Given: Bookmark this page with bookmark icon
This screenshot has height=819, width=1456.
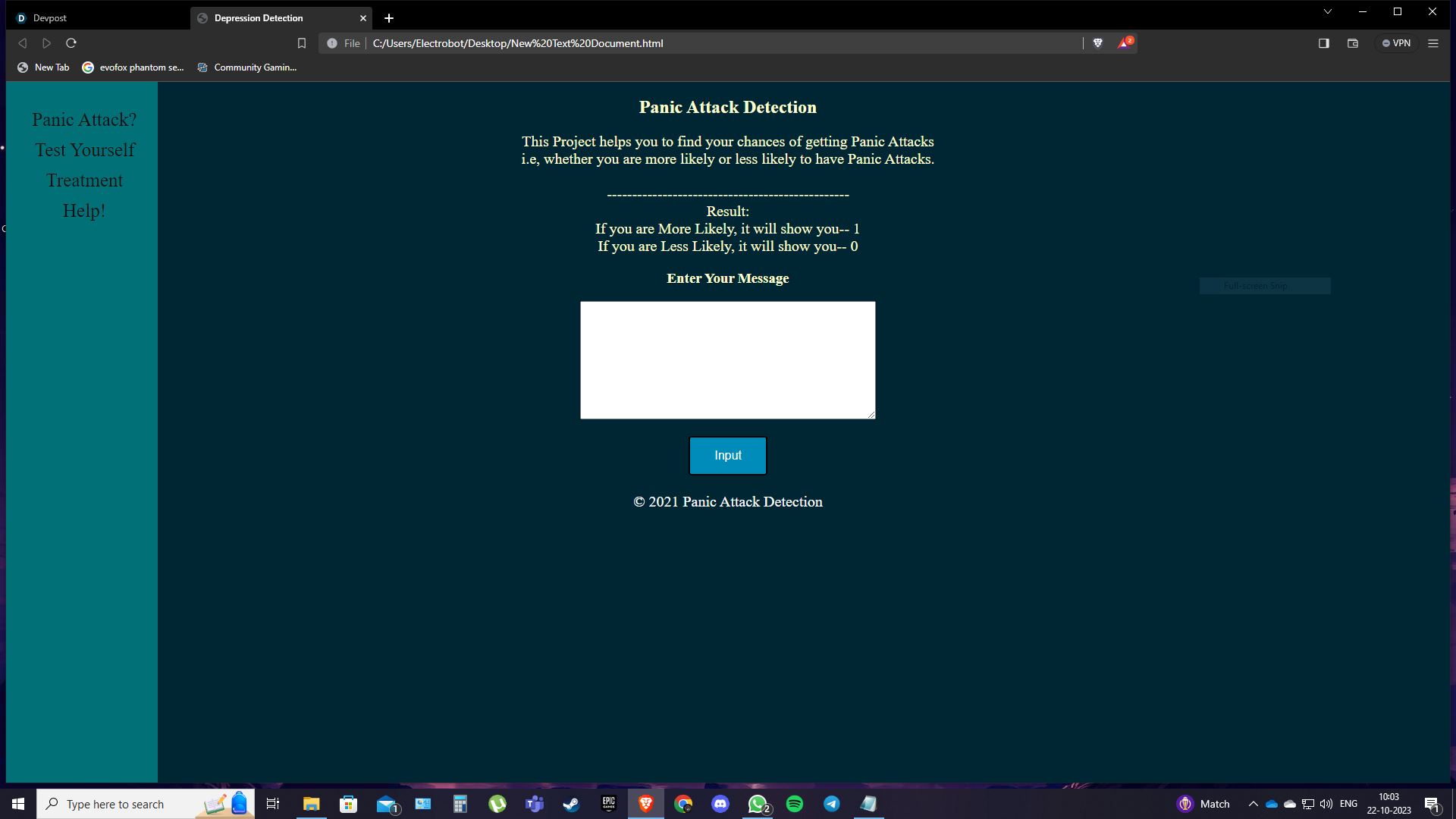Looking at the screenshot, I should tap(301, 43).
